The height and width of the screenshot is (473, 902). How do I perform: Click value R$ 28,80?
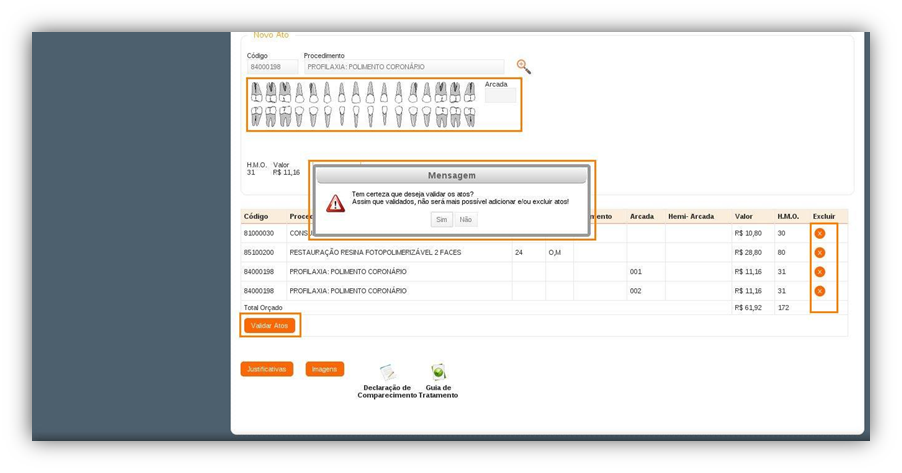pos(748,253)
